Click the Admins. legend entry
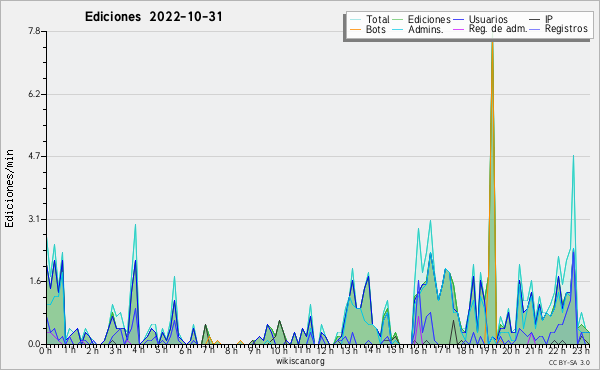 418,29
